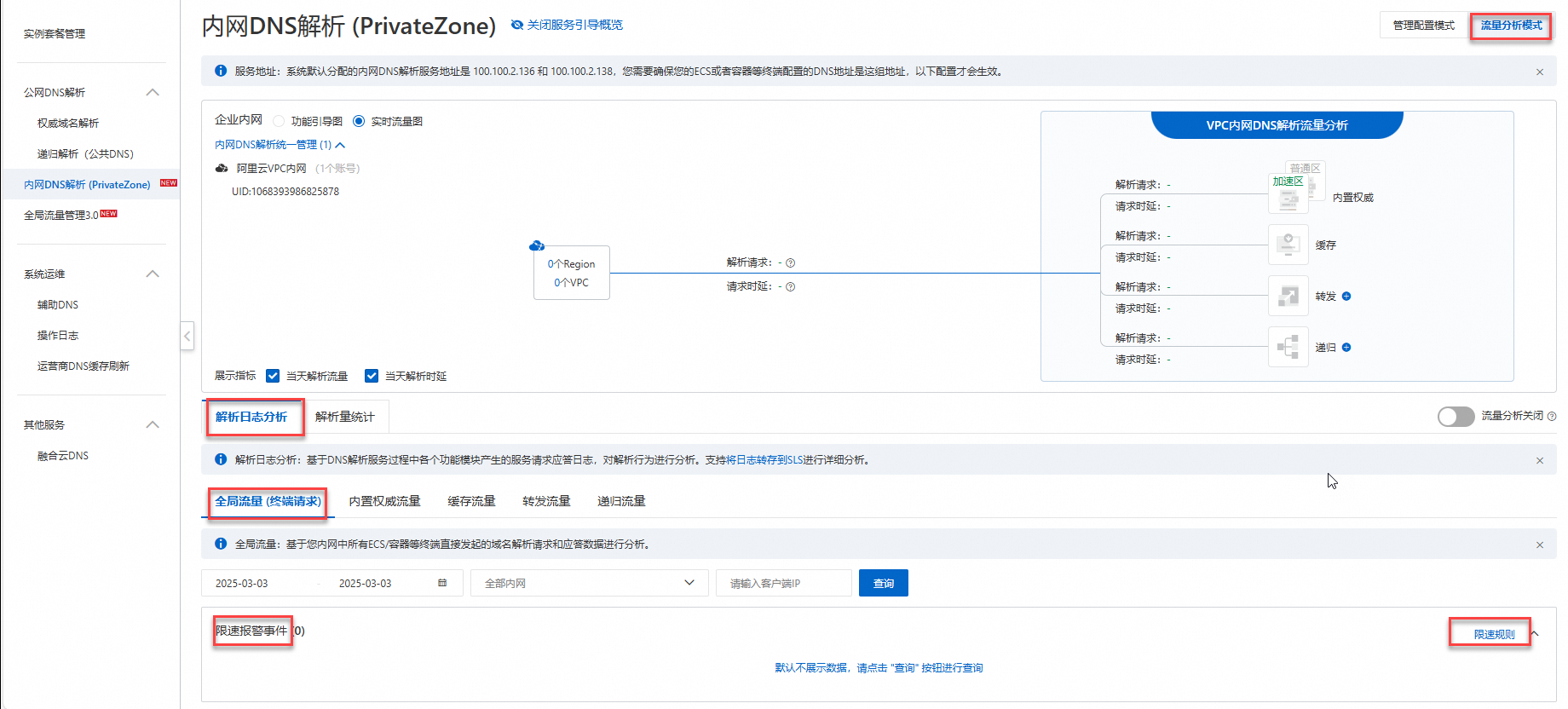Close the 全局流量 info banner
This screenshot has width=1568, height=709.
pos(1540,545)
